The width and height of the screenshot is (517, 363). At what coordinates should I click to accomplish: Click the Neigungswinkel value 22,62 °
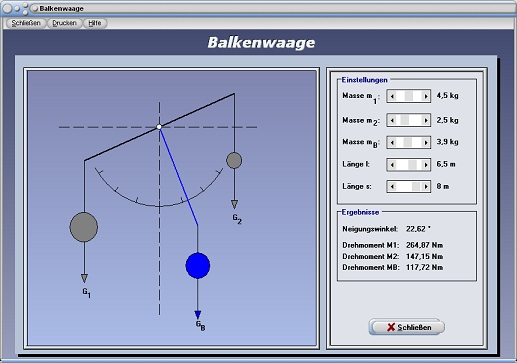418,229
